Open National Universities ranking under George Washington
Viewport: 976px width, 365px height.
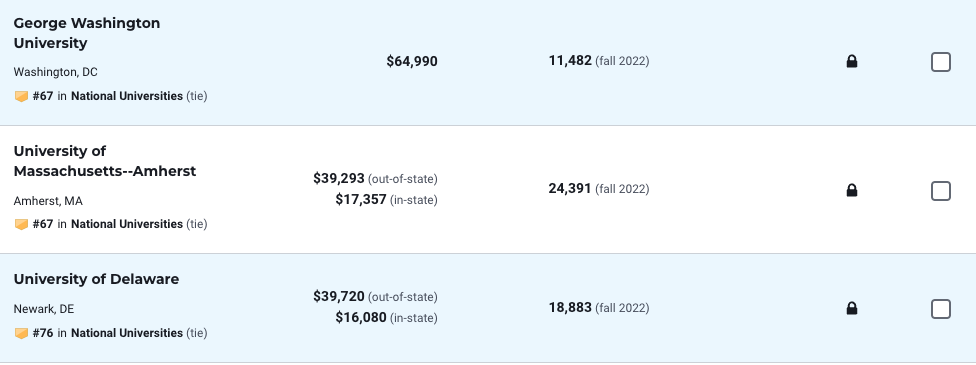pyautogui.click(x=127, y=96)
